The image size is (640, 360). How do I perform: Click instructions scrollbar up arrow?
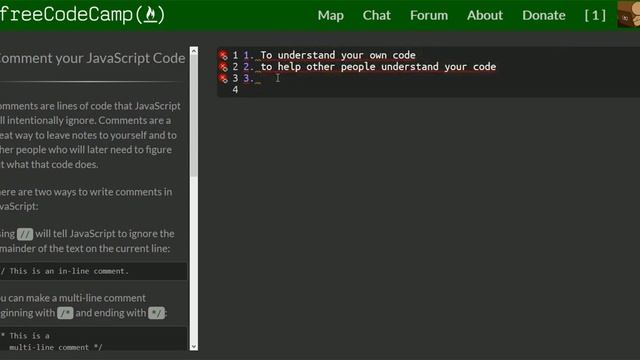tap(194, 51)
